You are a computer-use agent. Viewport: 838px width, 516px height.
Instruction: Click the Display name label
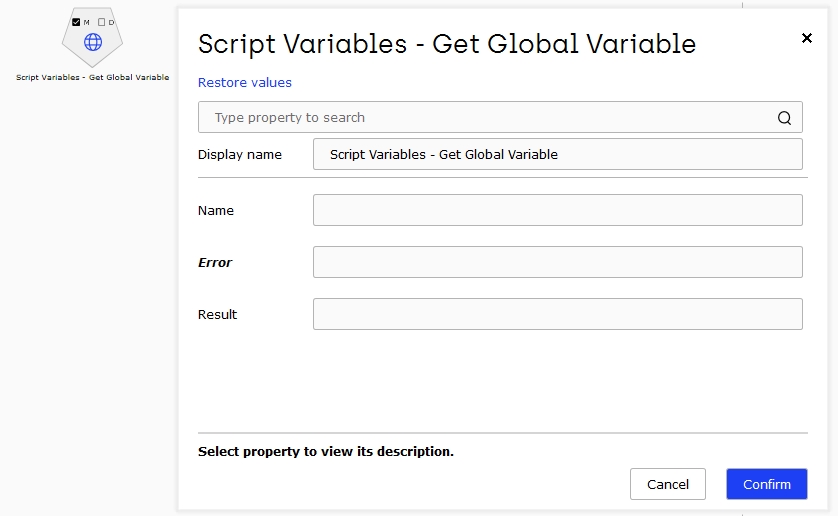coord(239,155)
